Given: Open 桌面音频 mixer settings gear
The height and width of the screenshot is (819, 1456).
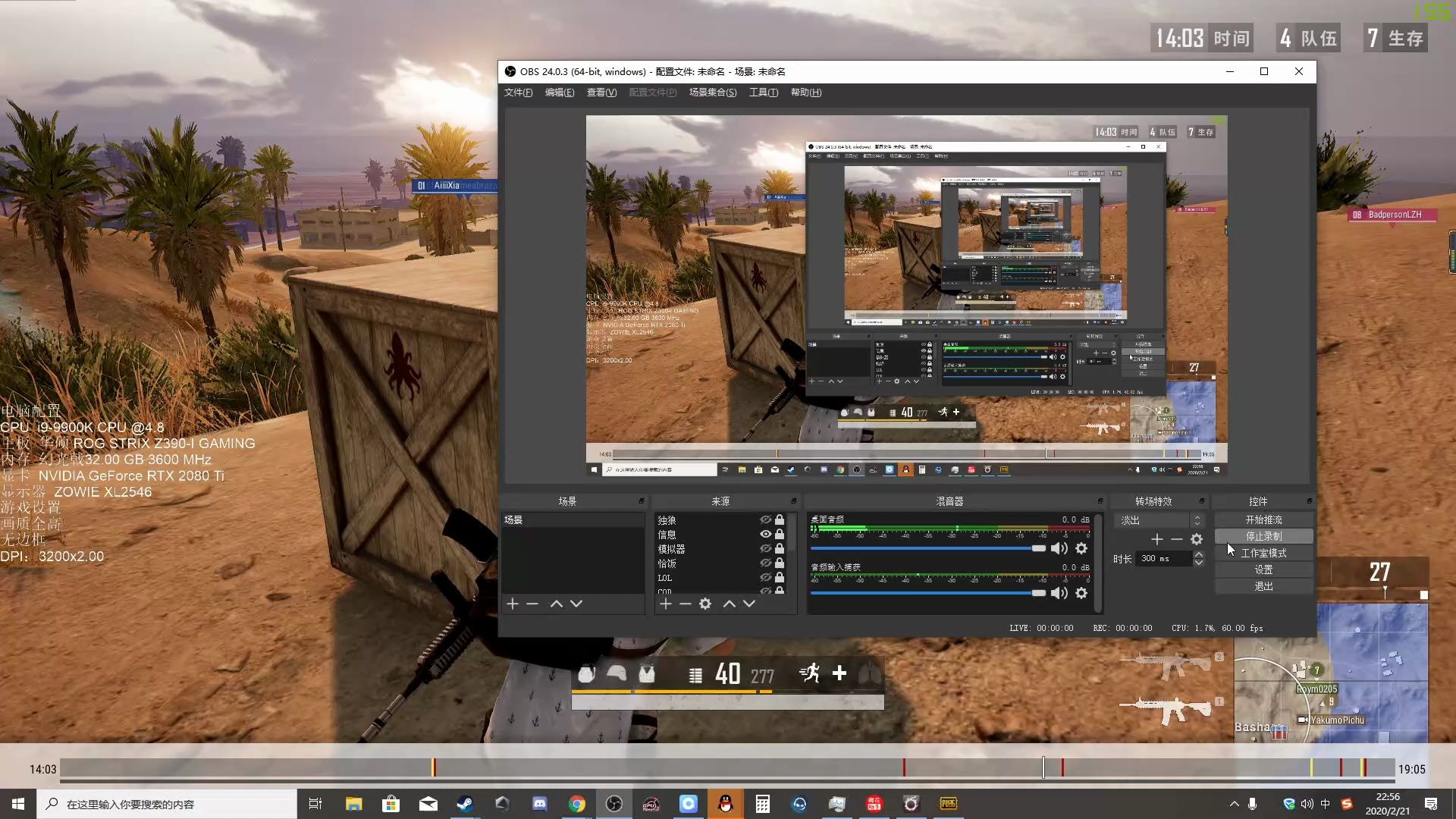Looking at the screenshot, I should (x=1081, y=548).
